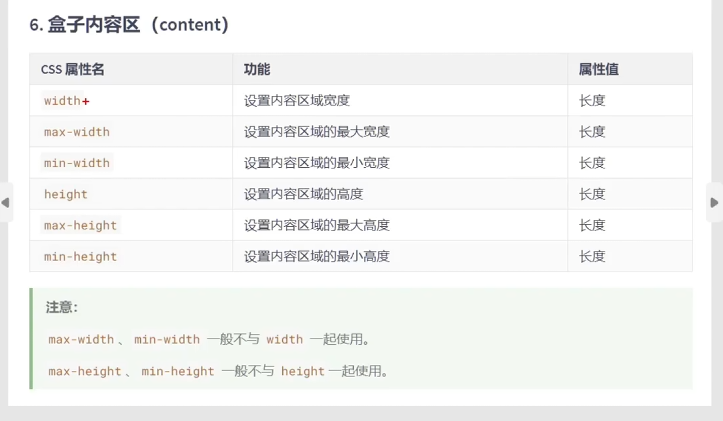Click the right next-page arrow
This screenshot has width=723, height=421.
tap(714, 202)
